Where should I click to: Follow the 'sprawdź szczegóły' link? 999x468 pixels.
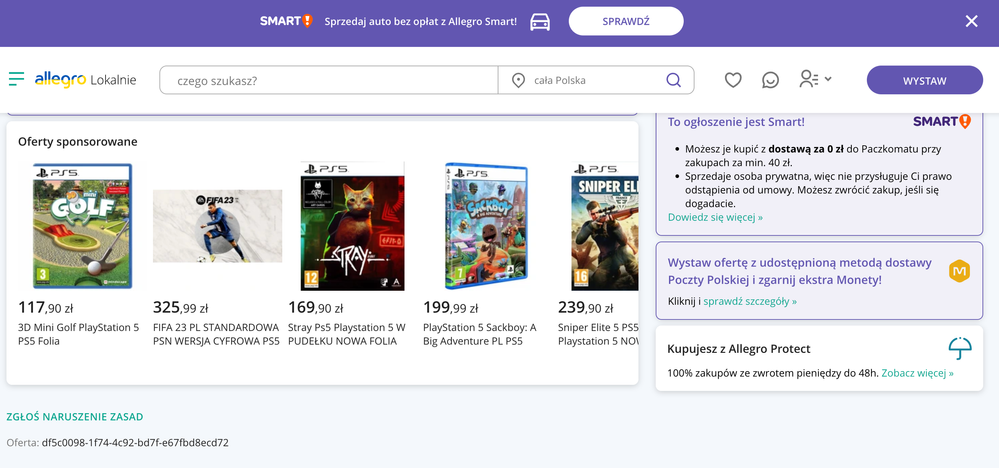750,301
